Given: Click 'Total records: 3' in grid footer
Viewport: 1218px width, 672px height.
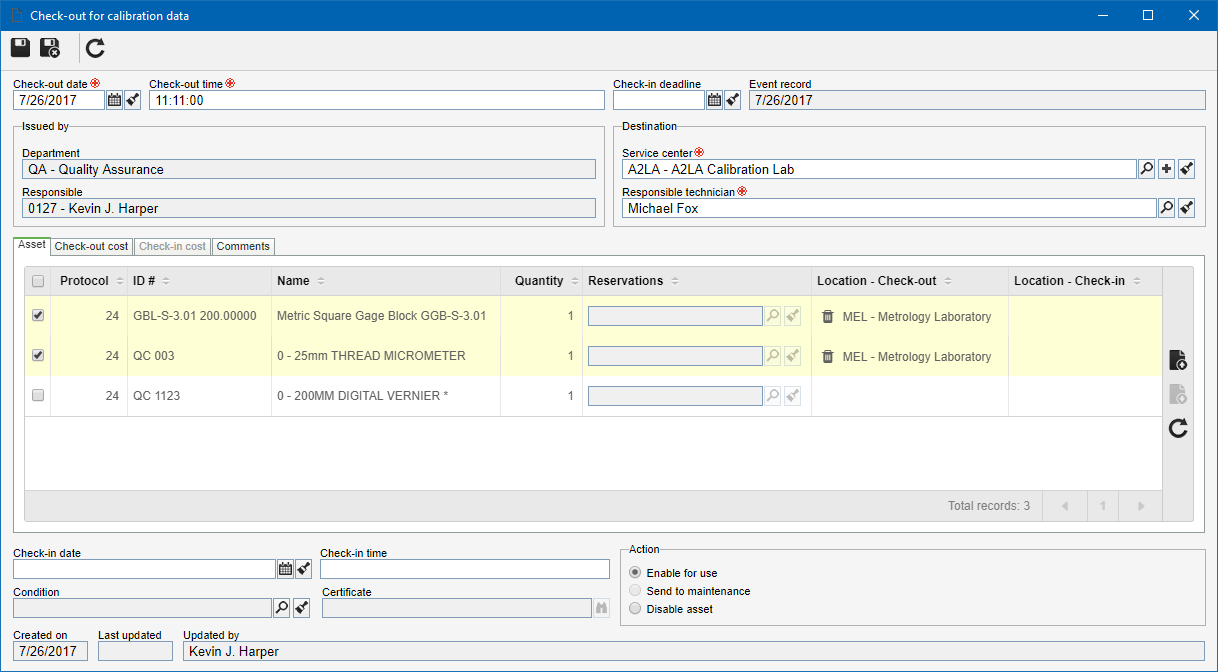Looking at the screenshot, I should tap(988, 506).
